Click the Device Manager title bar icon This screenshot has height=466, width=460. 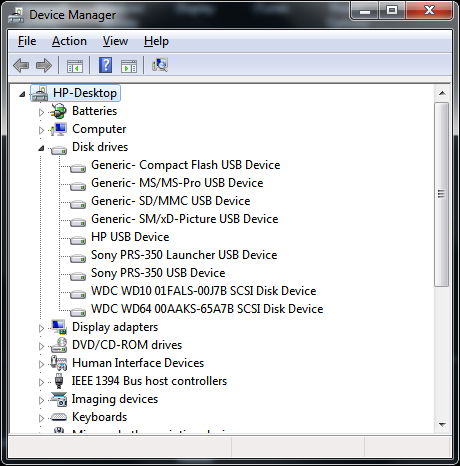coord(16,15)
